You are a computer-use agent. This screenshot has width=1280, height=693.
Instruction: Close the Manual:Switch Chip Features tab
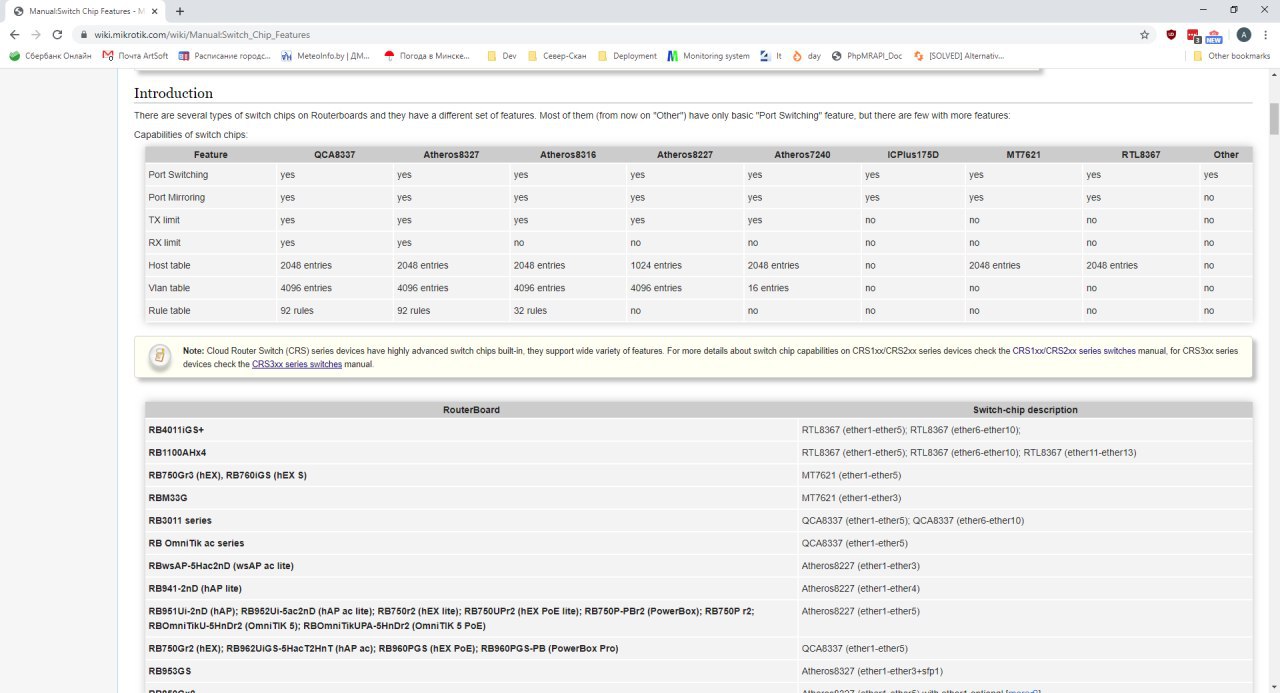point(156,11)
